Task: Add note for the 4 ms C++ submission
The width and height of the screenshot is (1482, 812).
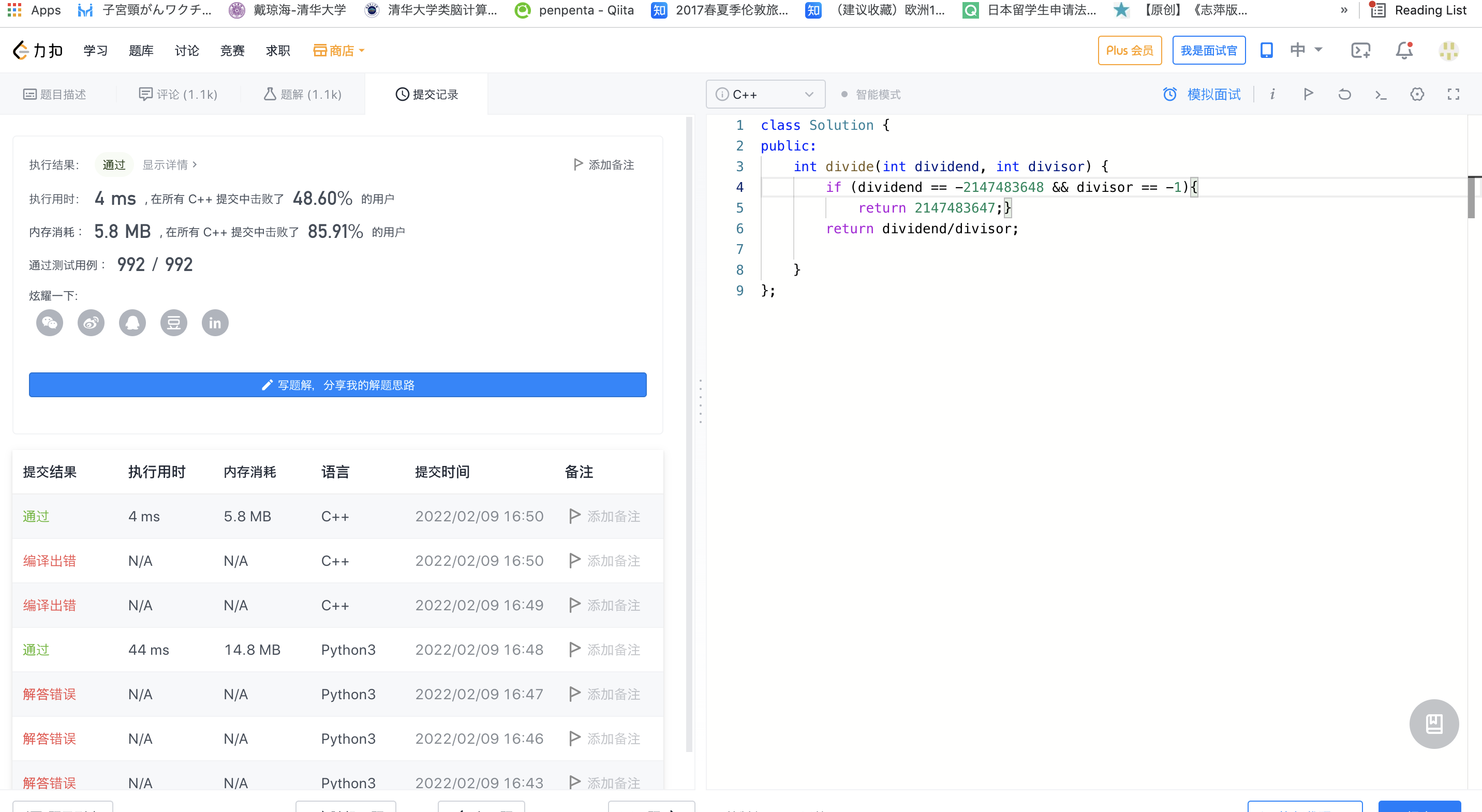Action: [x=604, y=516]
